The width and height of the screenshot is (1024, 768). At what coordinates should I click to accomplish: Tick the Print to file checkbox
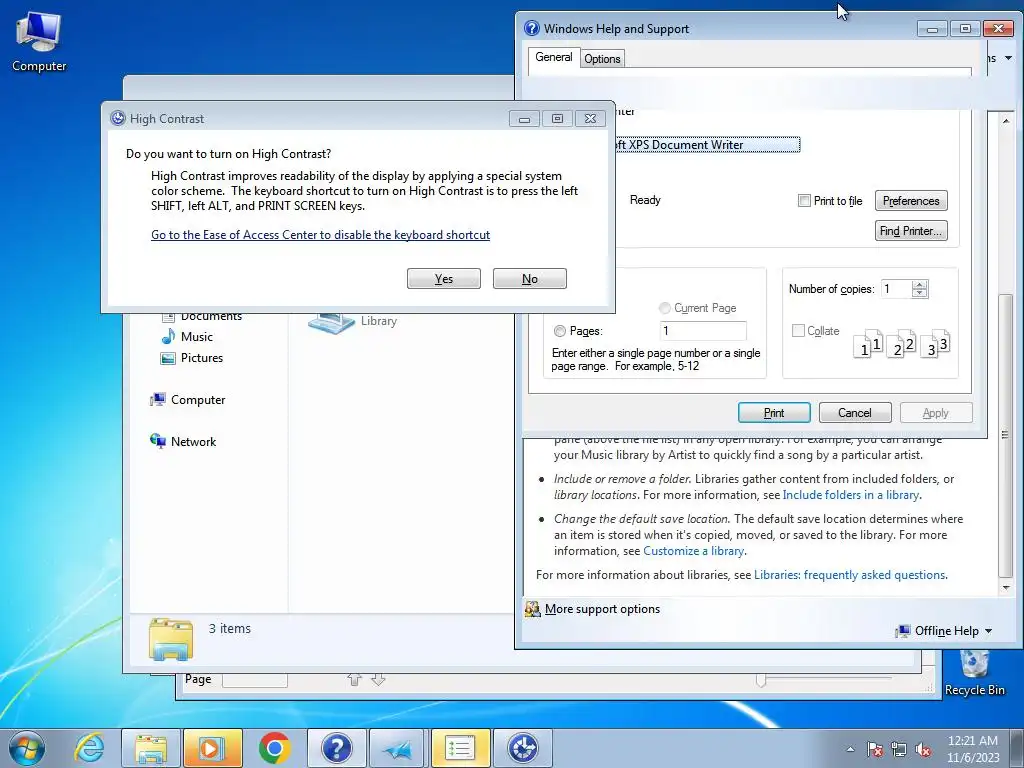coord(805,200)
